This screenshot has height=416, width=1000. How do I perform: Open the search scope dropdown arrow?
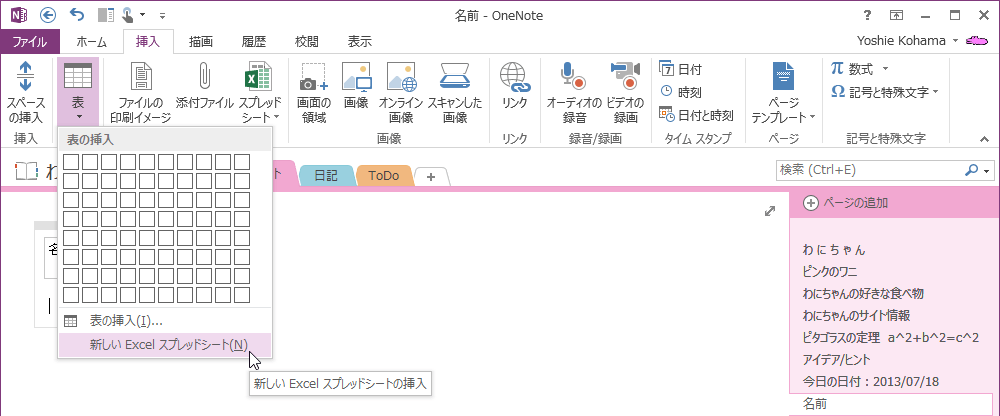click(988, 171)
